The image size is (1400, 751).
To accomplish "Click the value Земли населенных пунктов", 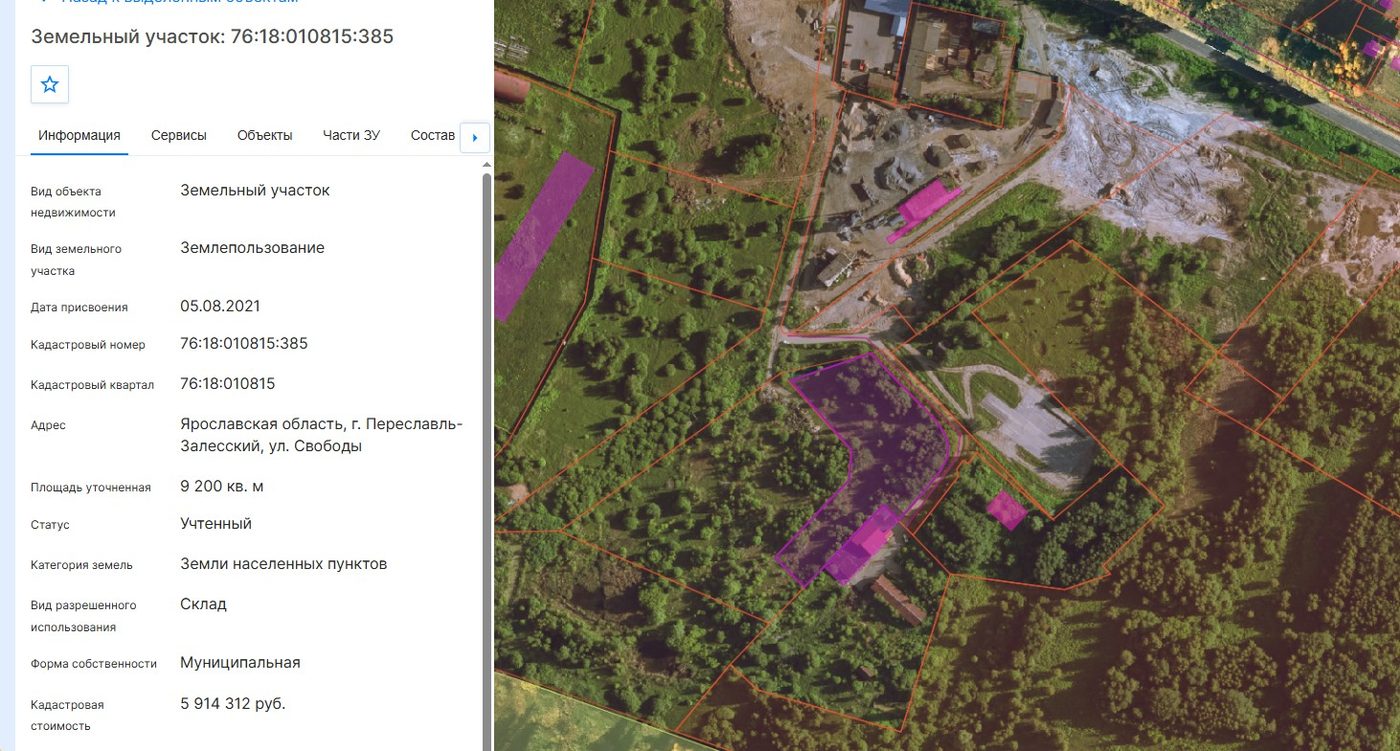I will coord(283,564).
